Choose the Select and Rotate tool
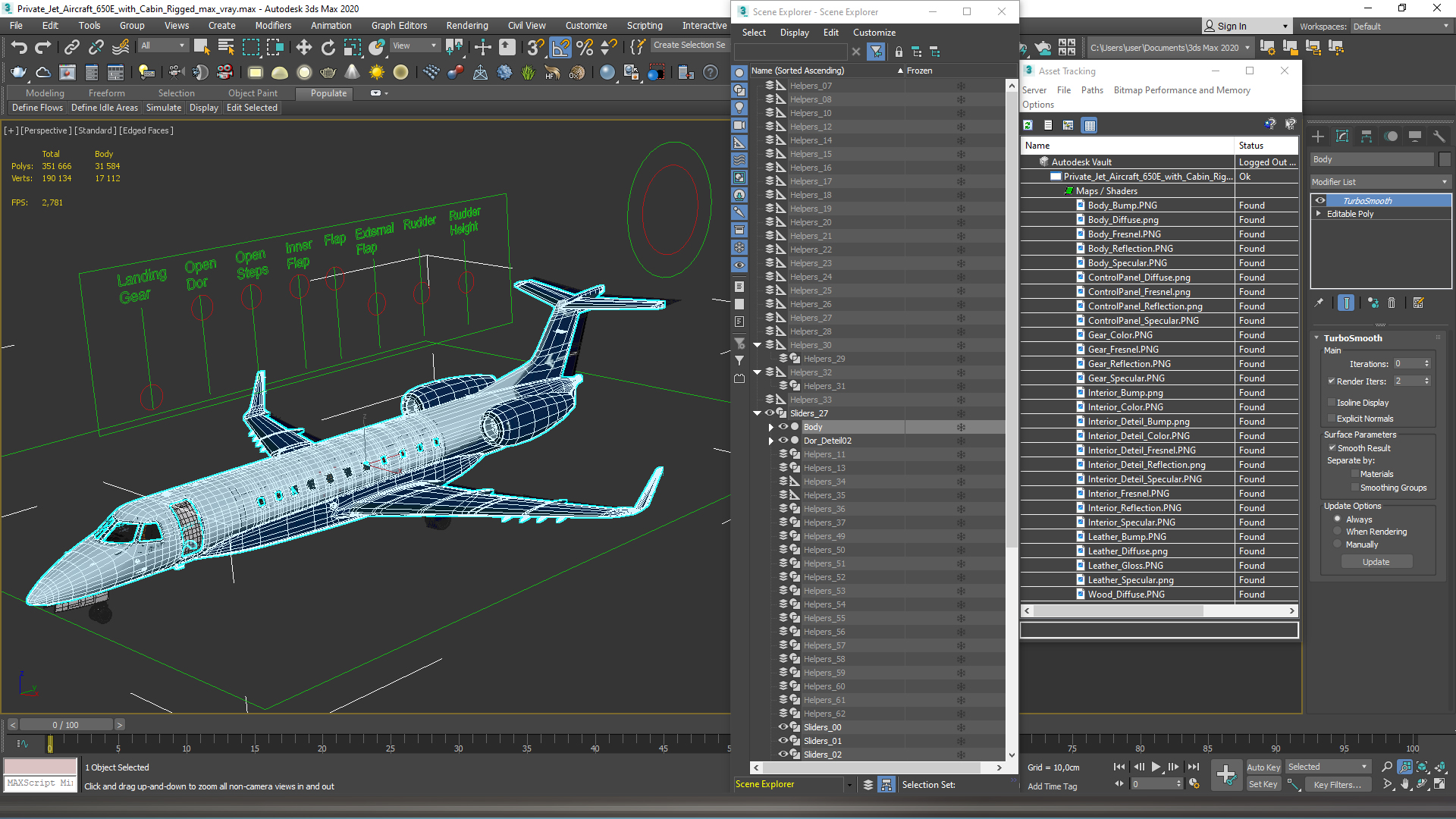1456x819 pixels. point(328,47)
